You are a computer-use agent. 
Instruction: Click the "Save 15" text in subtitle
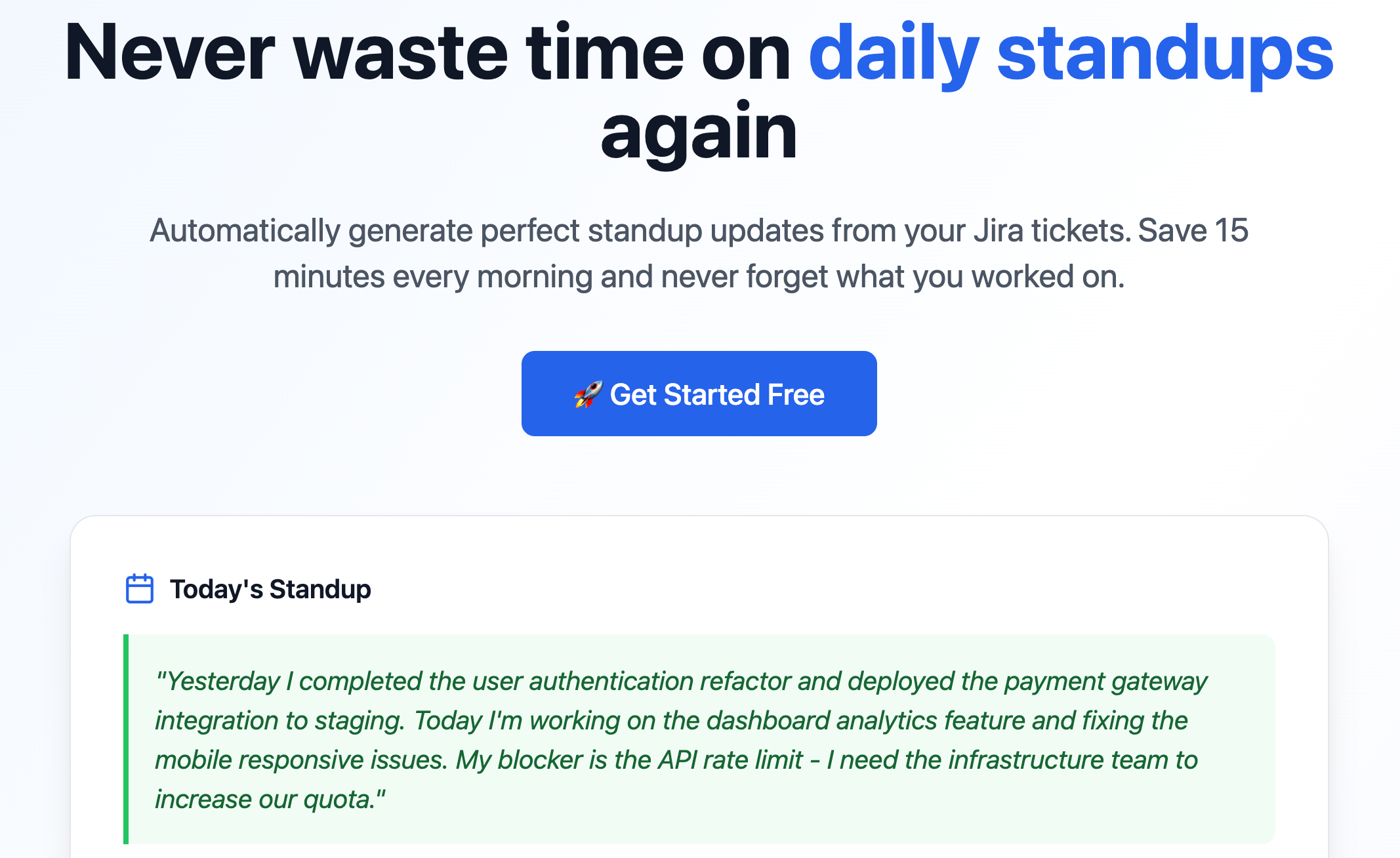click(x=1193, y=231)
